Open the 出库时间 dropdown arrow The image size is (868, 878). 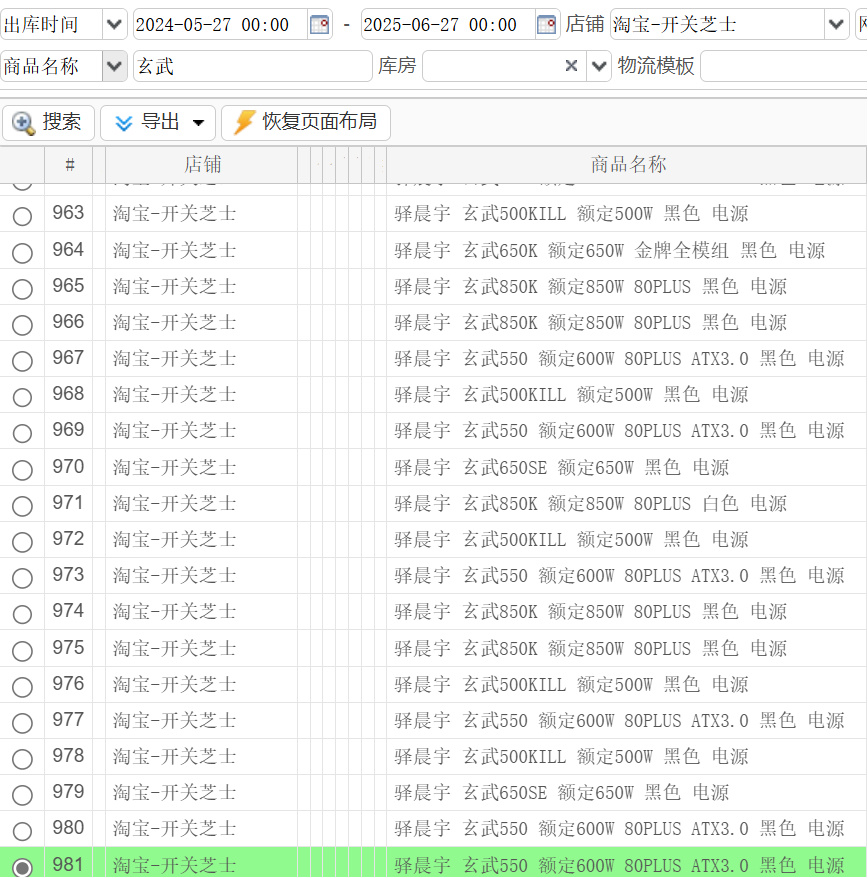click(x=114, y=25)
